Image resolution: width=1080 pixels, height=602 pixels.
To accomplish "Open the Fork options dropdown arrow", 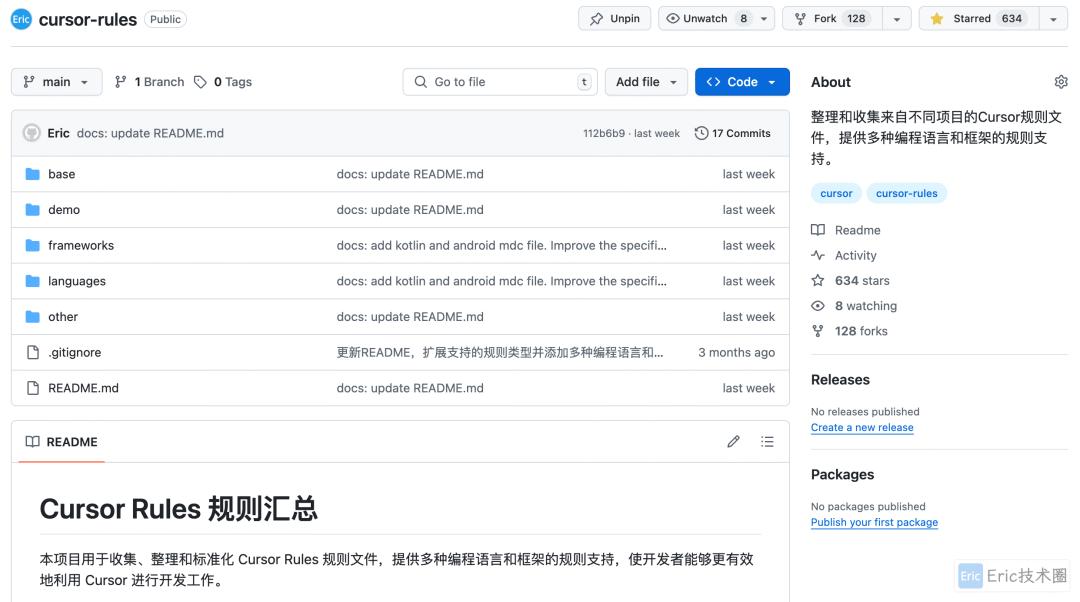I will pos(896,18).
